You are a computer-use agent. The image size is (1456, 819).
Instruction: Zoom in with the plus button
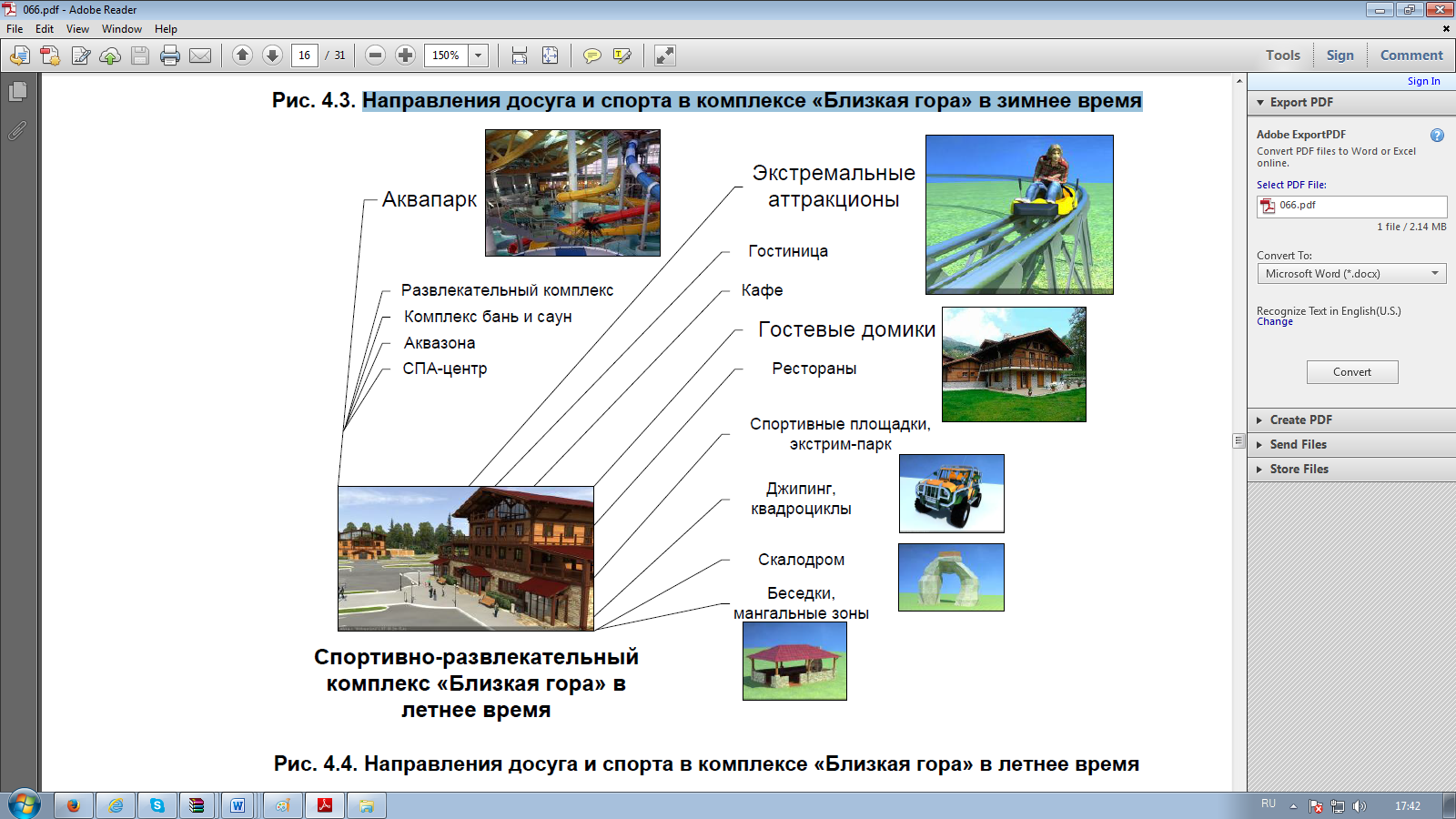(406, 56)
